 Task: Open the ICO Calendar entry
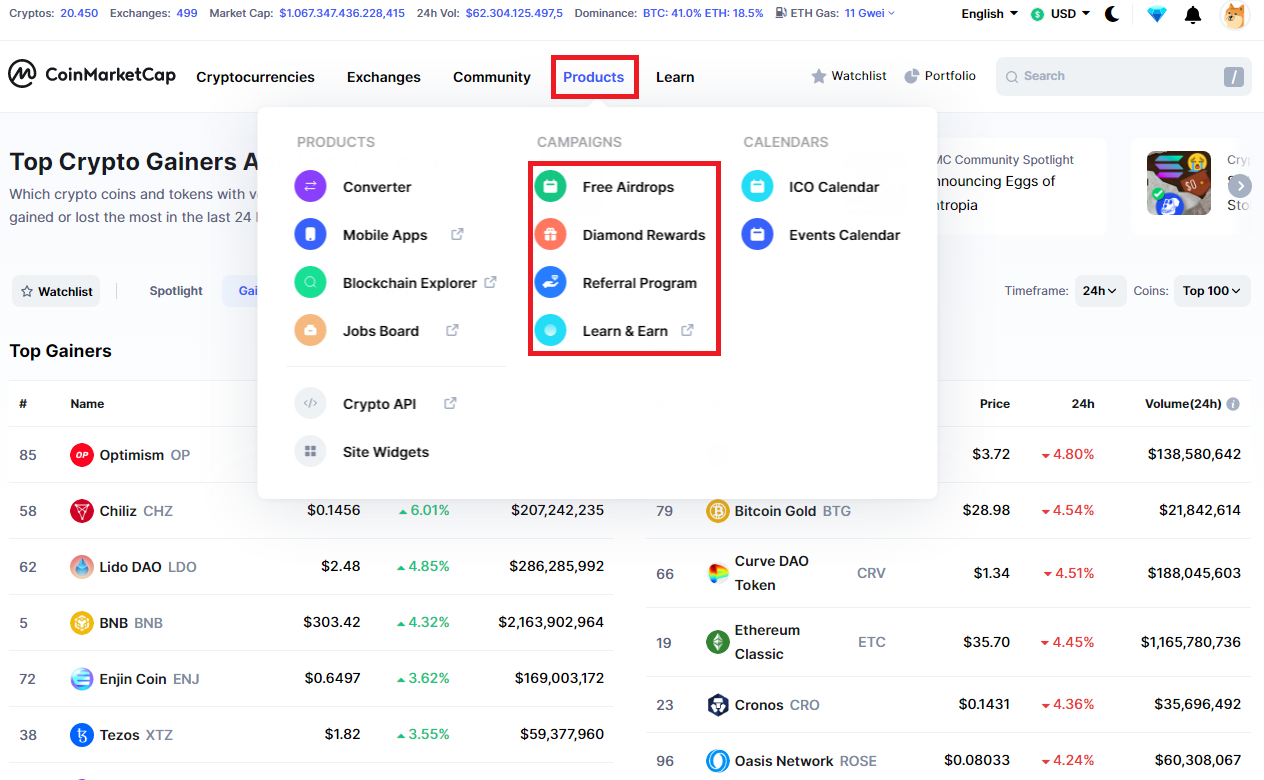[x=834, y=187]
